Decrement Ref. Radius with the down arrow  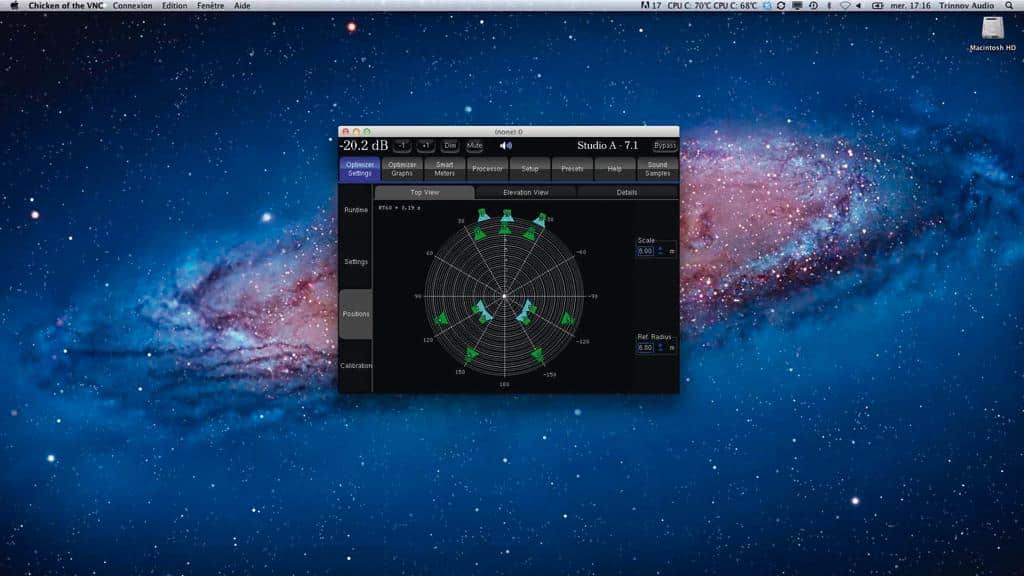pyautogui.click(x=660, y=350)
